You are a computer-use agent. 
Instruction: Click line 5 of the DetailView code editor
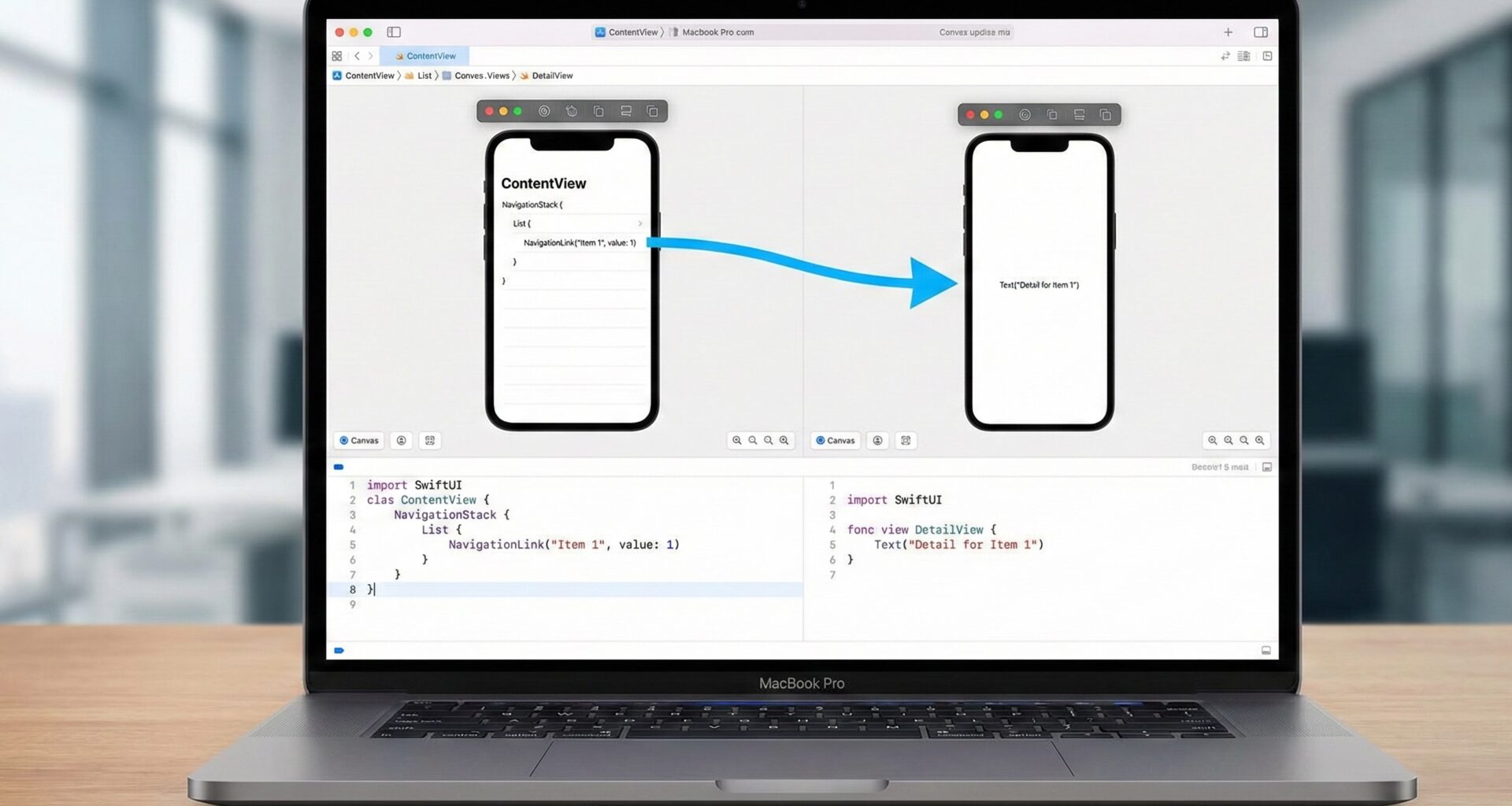(958, 545)
